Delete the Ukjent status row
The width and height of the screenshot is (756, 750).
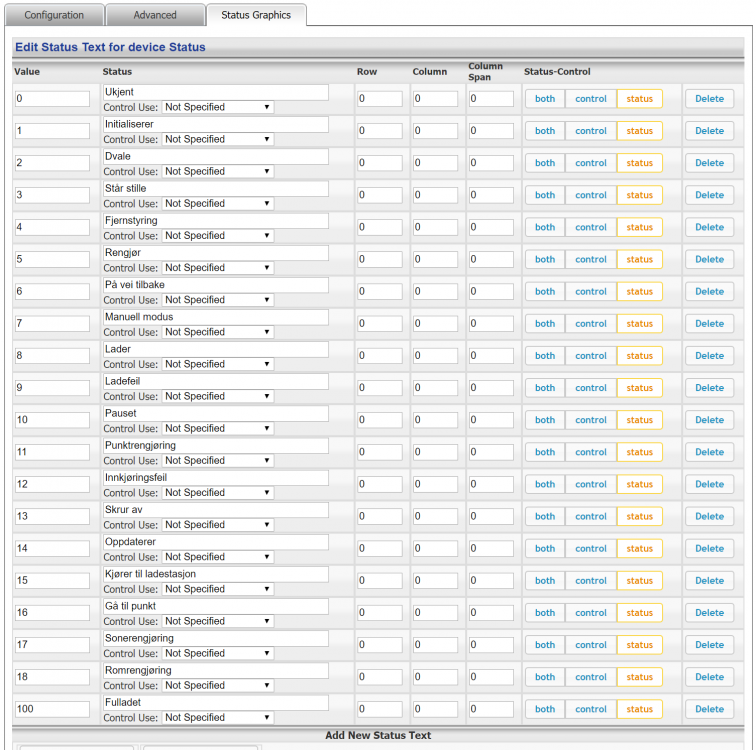709,99
